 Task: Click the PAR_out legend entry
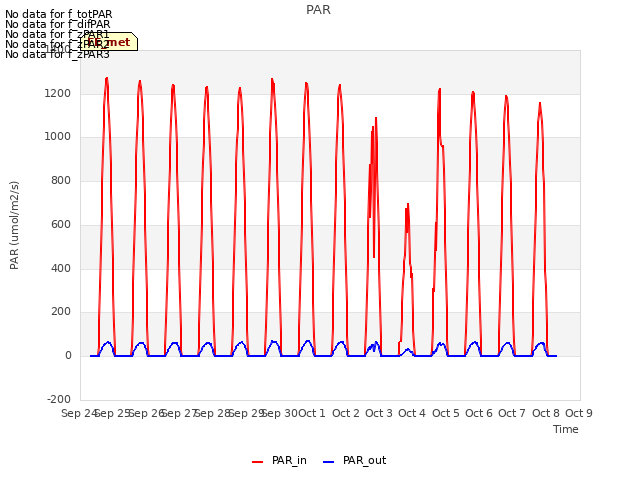[x=354, y=461]
